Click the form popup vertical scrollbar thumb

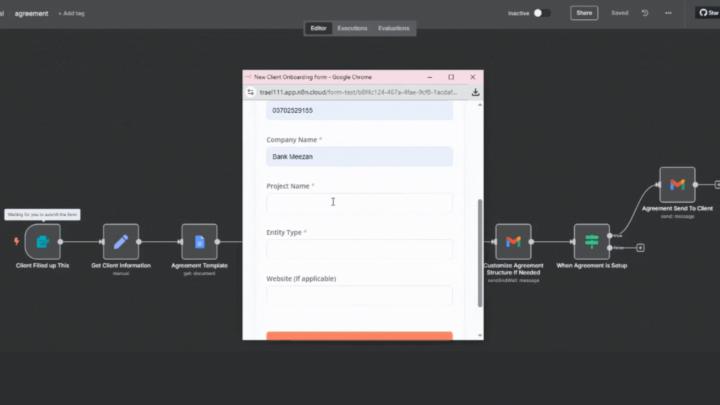tap(480, 253)
